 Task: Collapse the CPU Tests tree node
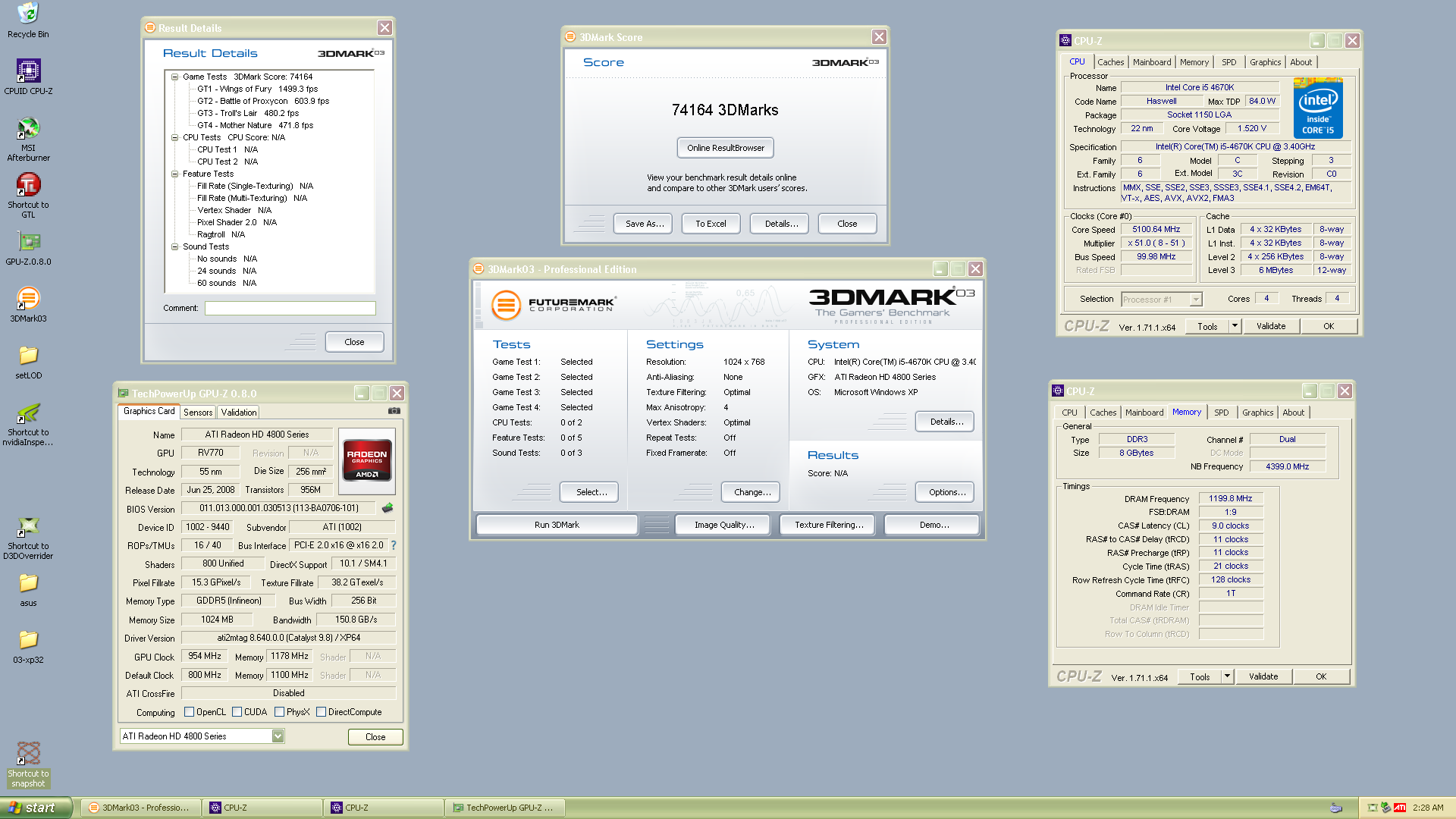175,137
